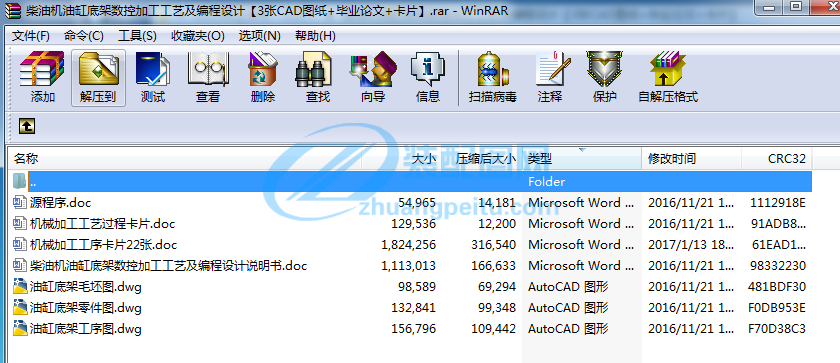Click the AutoCAD icon of 油缸底架工序图.dwg

tap(20, 328)
